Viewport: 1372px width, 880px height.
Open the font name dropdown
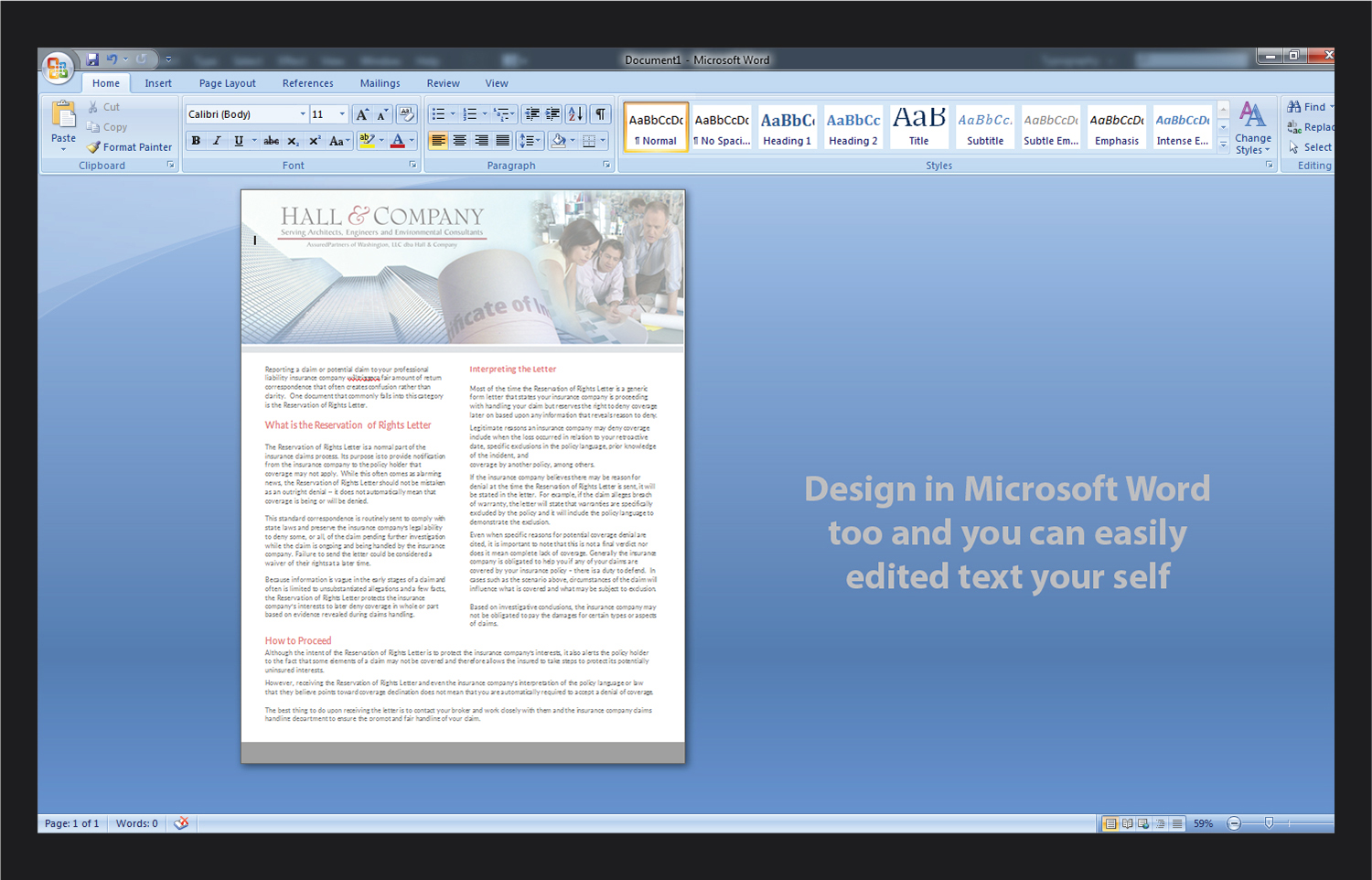(x=303, y=114)
